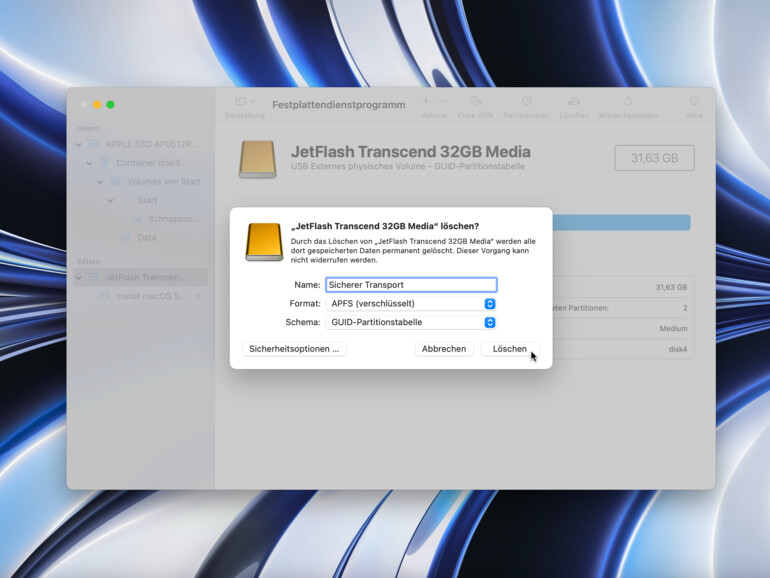Open the Format dropdown APFS (verschlüsselt)
The height and width of the screenshot is (578, 770).
tap(411, 303)
